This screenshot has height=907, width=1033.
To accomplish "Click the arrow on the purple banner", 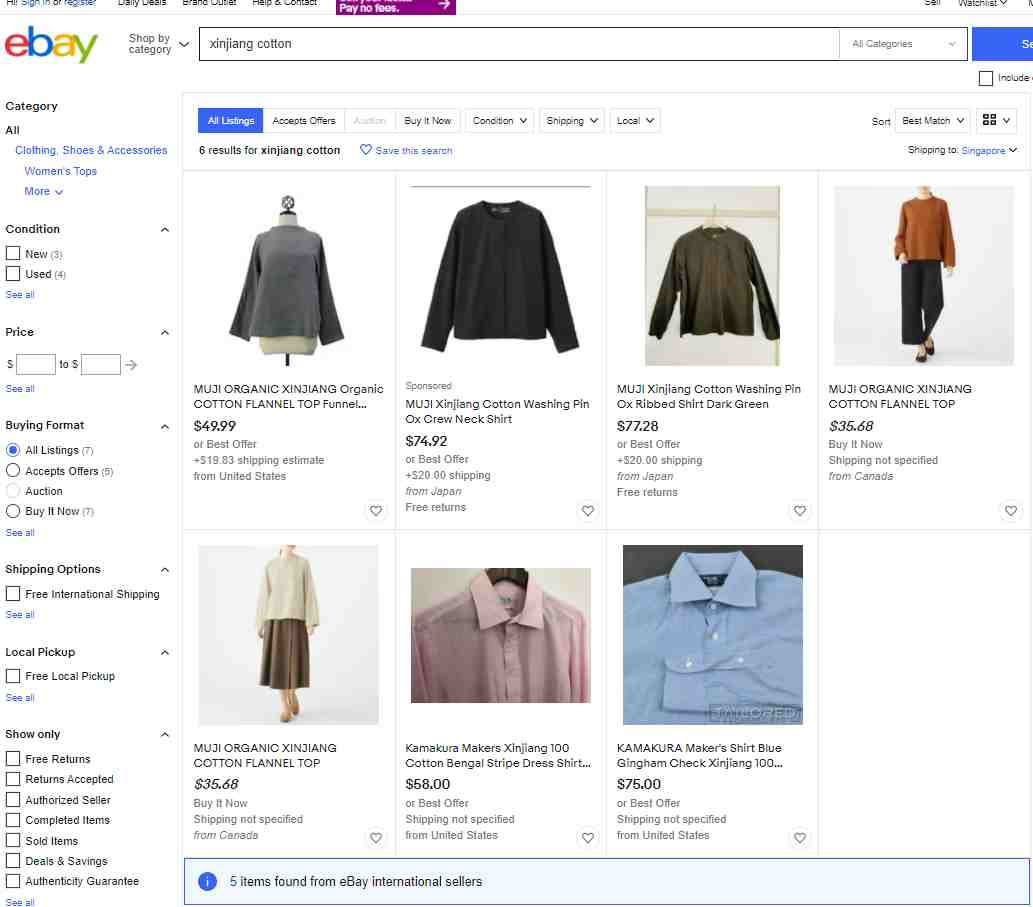I will pos(444,5).
